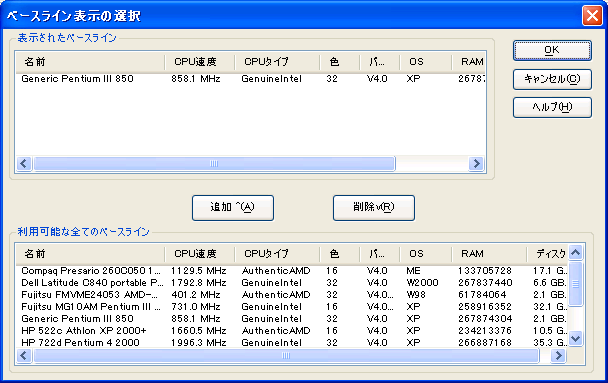The image size is (608, 383).
Task: Click RAM value 234213376
Action: (485, 331)
